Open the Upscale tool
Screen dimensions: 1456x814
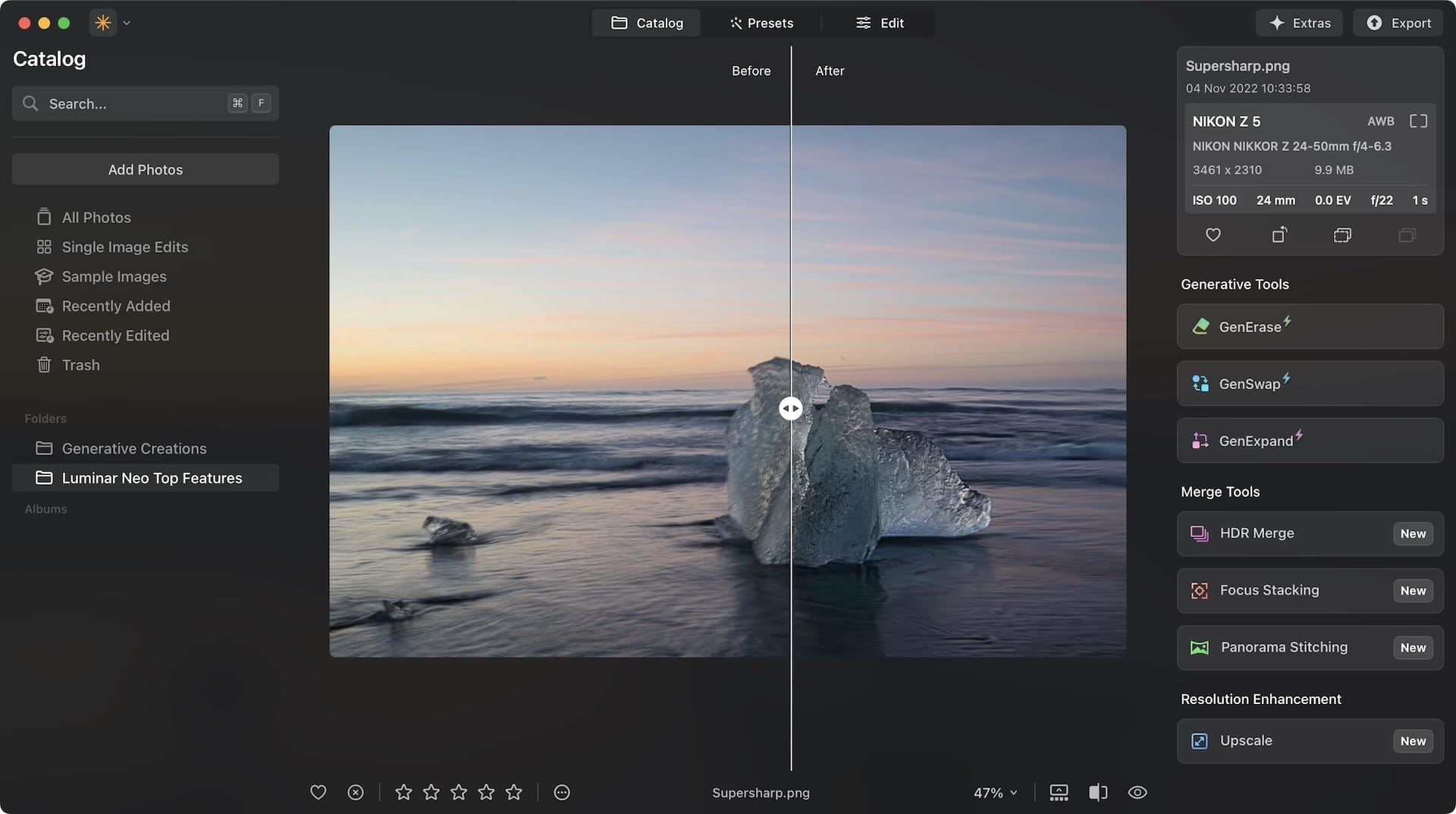tap(1310, 741)
